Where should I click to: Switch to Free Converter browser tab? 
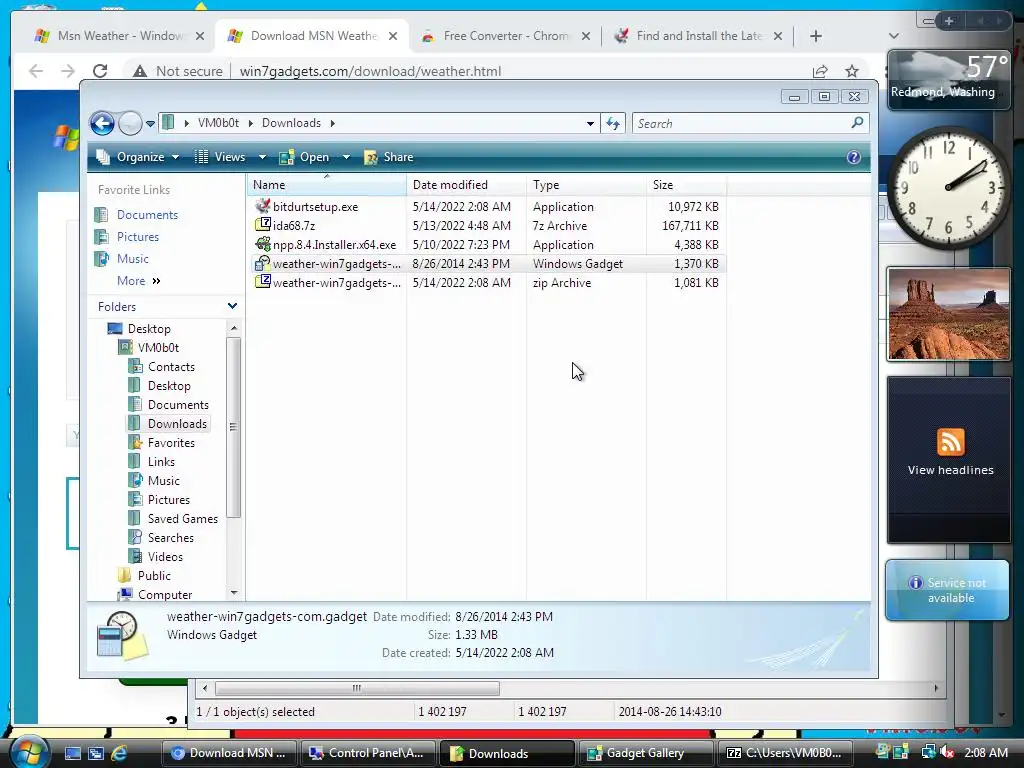coord(505,36)
